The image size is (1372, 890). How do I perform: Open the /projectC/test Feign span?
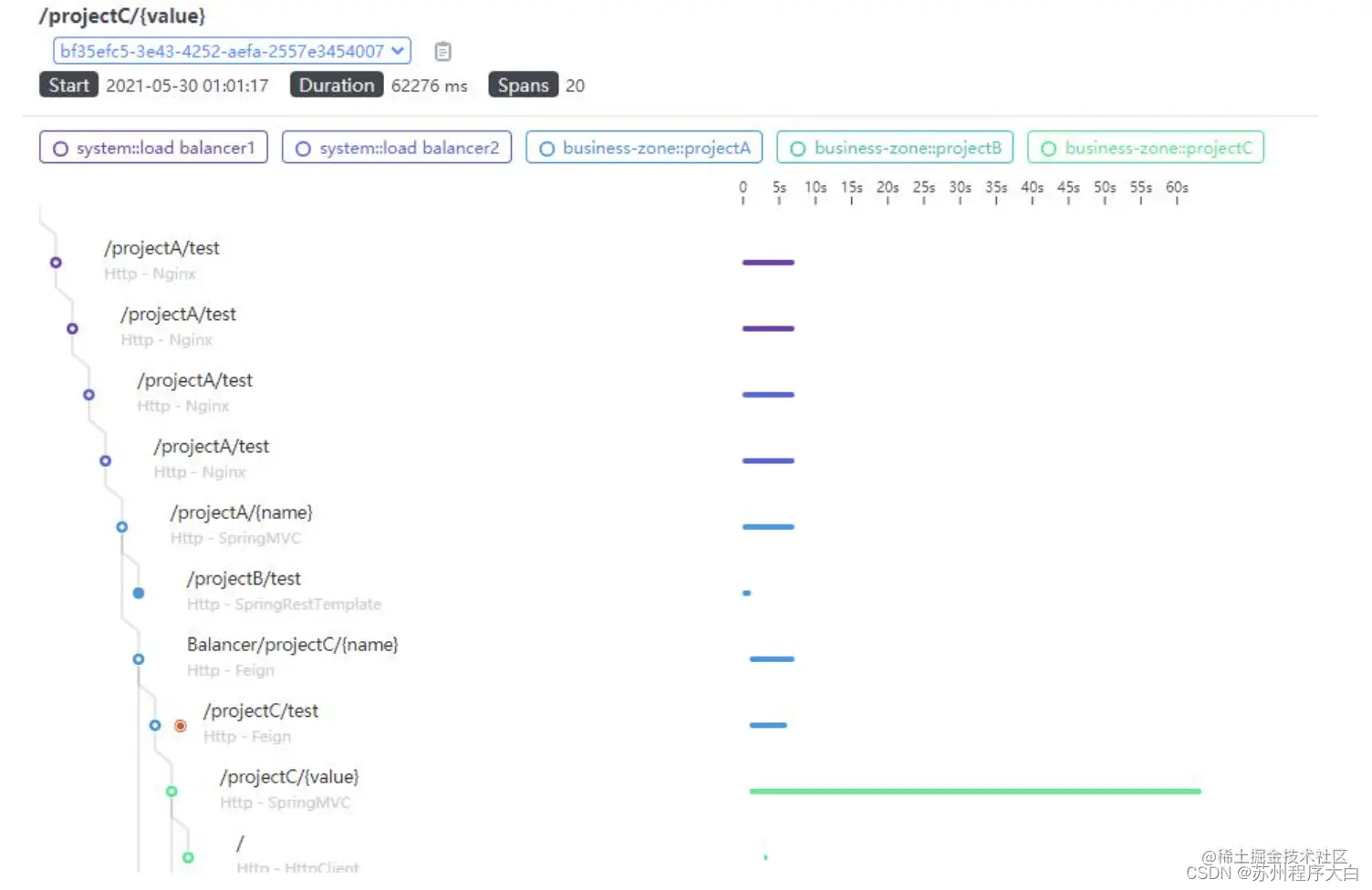tap(261, 723)
